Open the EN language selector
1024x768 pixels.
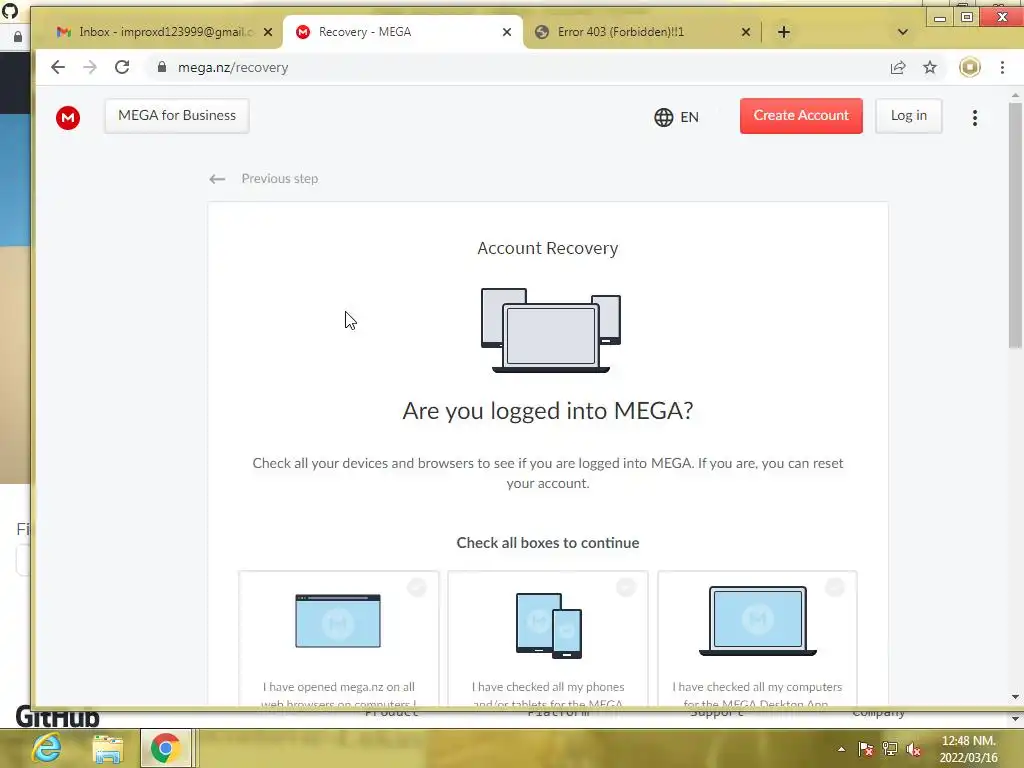pos(677,117)
